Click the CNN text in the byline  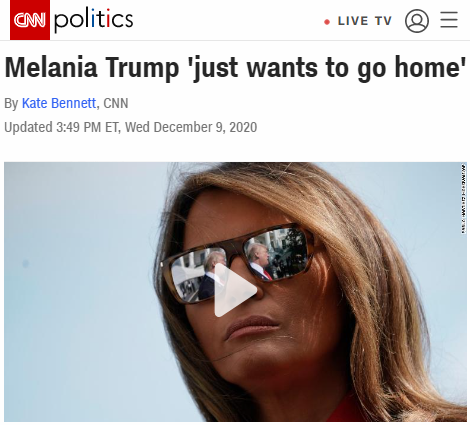(116, 103)
